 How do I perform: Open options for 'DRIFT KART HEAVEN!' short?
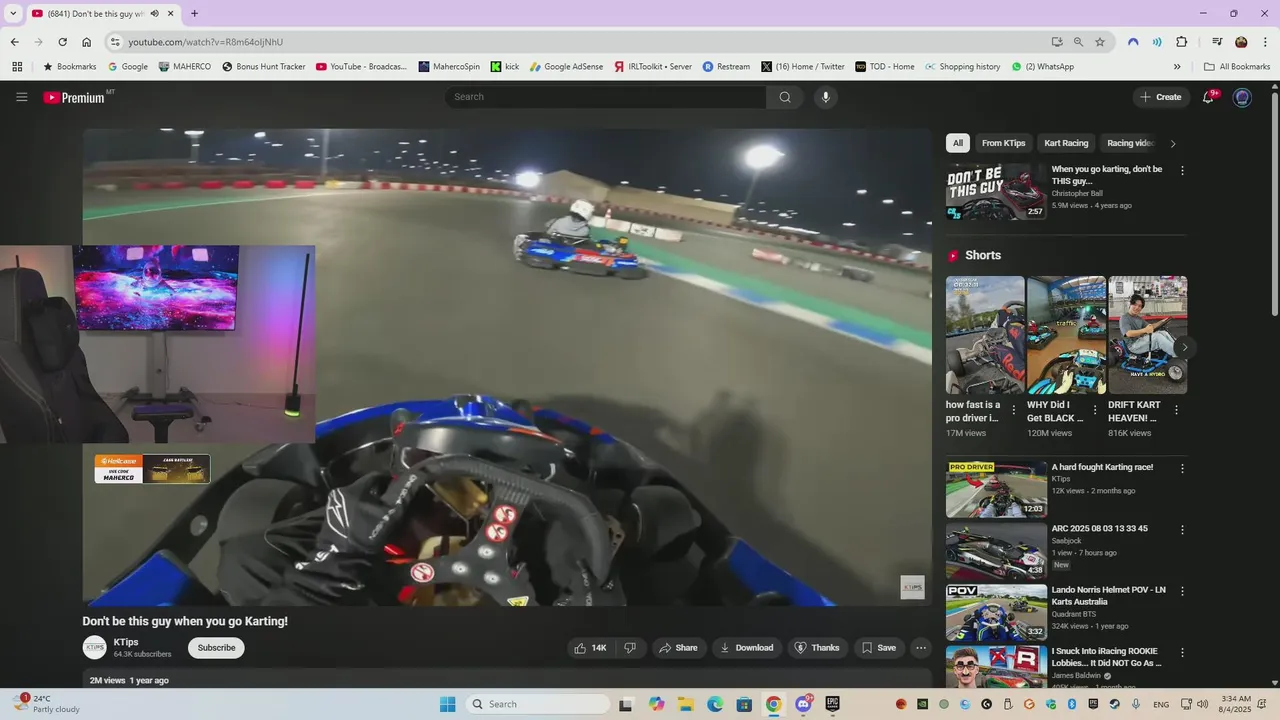pos(1176,410)
